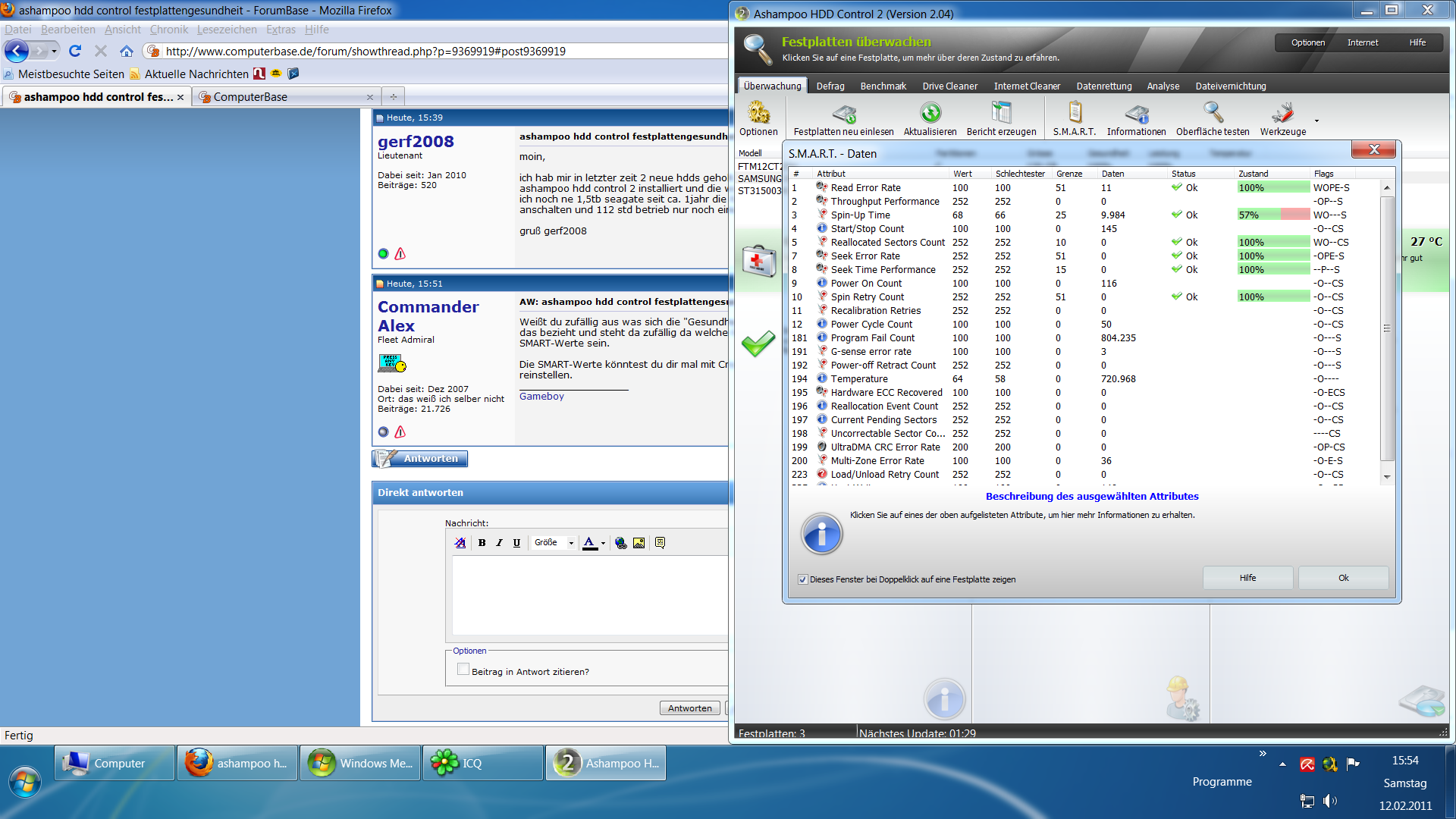This screenshot has width=1456, height=819.
Task: Open the Chronik menu in Firefox
Action: [168, 30]
